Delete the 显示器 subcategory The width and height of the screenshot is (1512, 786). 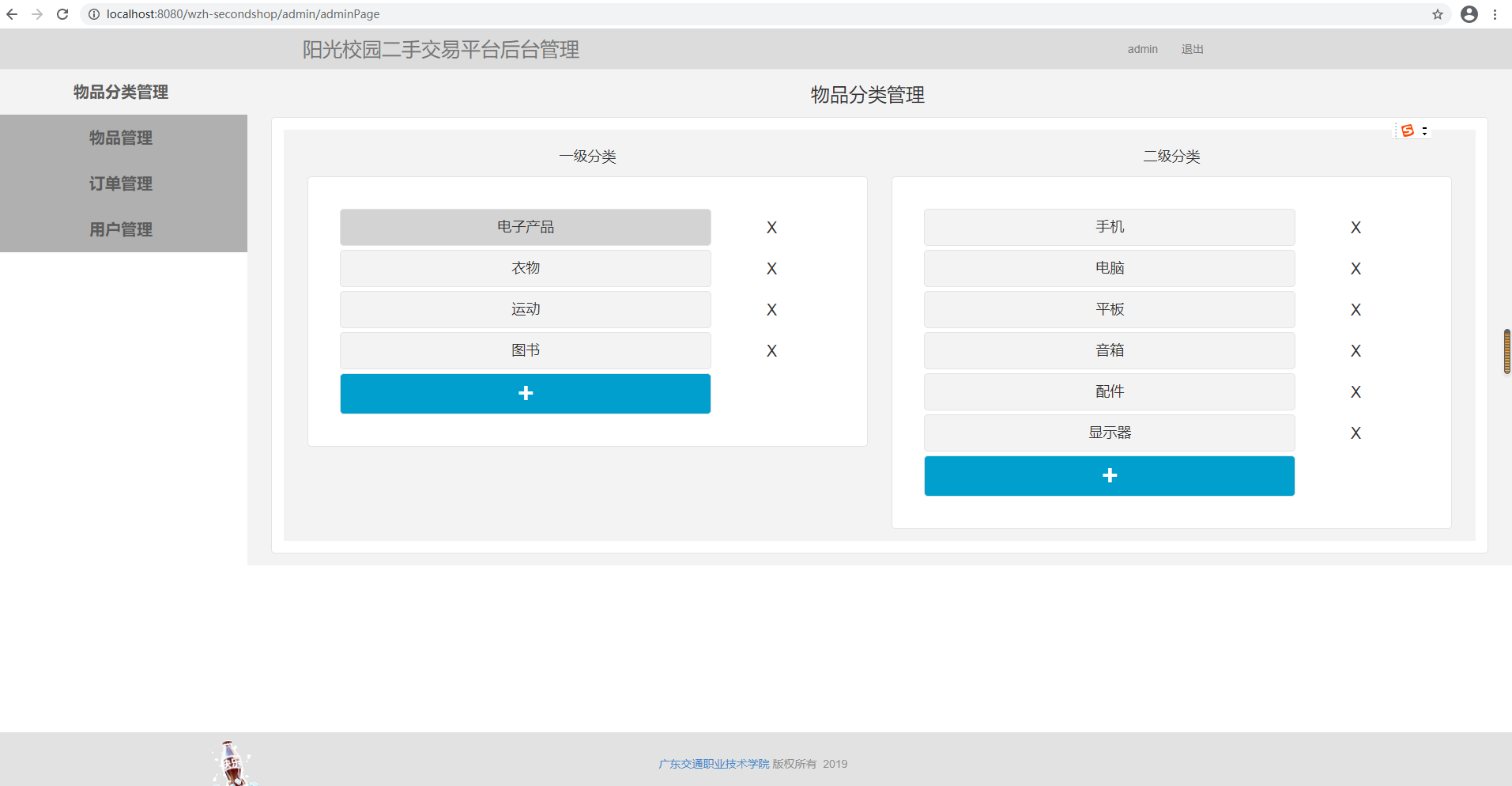pos(1356,433)
